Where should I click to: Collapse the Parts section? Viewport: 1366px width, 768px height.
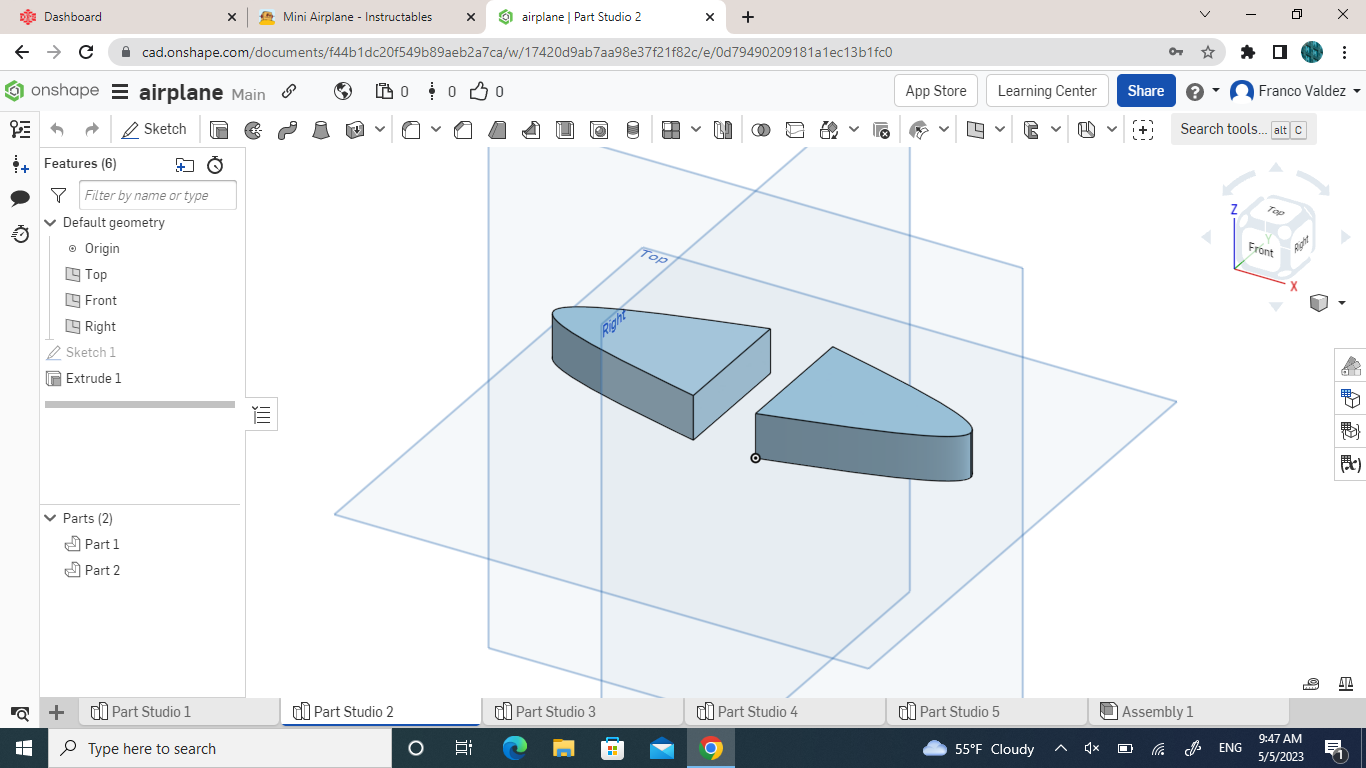click(x=49, y=518)
